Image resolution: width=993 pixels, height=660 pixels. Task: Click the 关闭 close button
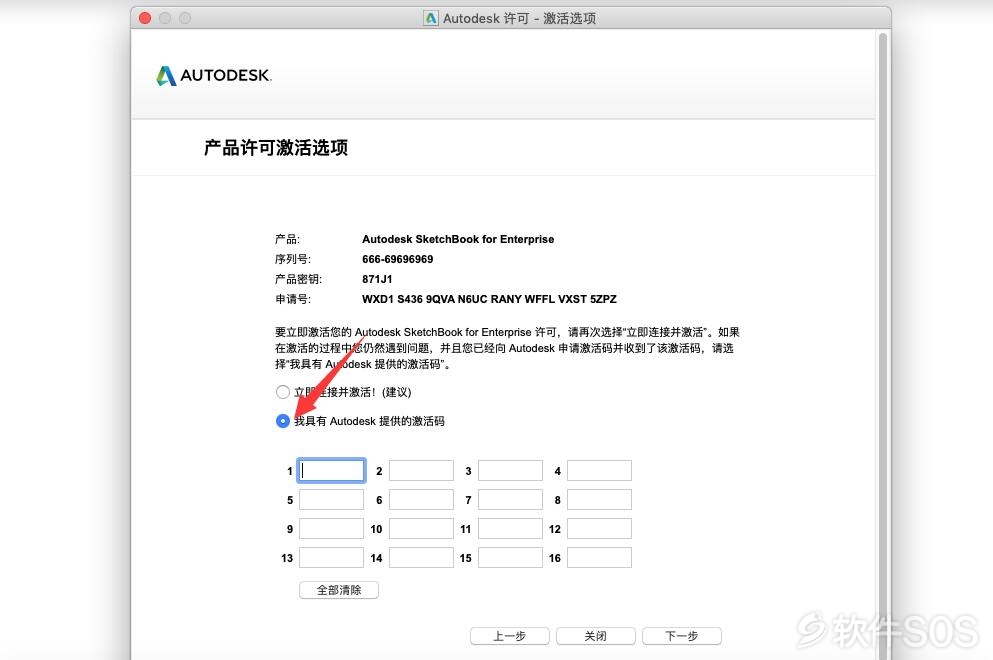[596, 636]
